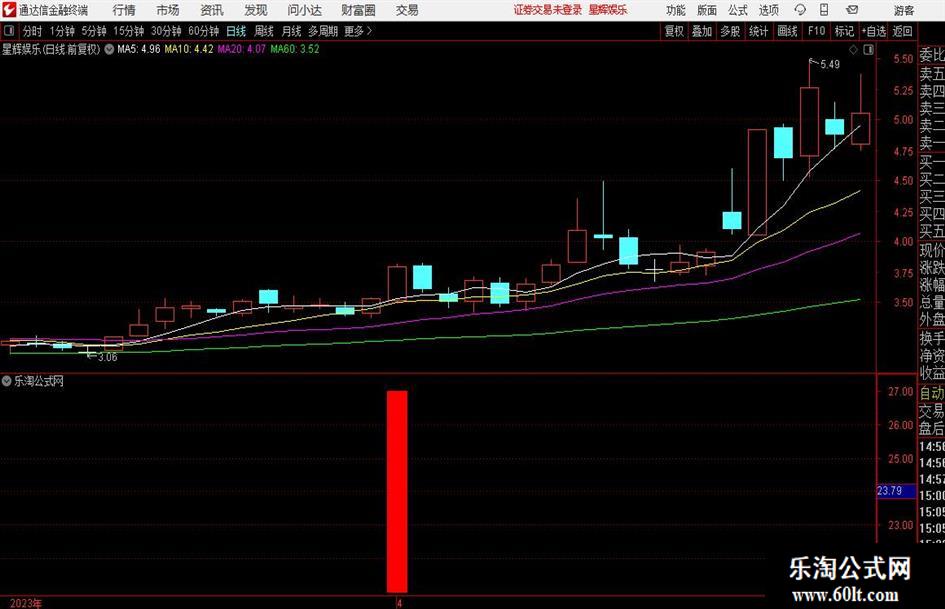The width and height of the screenshot is (945, 609).
Task: Switch to 5分钟 period tab
Action: [94, 31]
